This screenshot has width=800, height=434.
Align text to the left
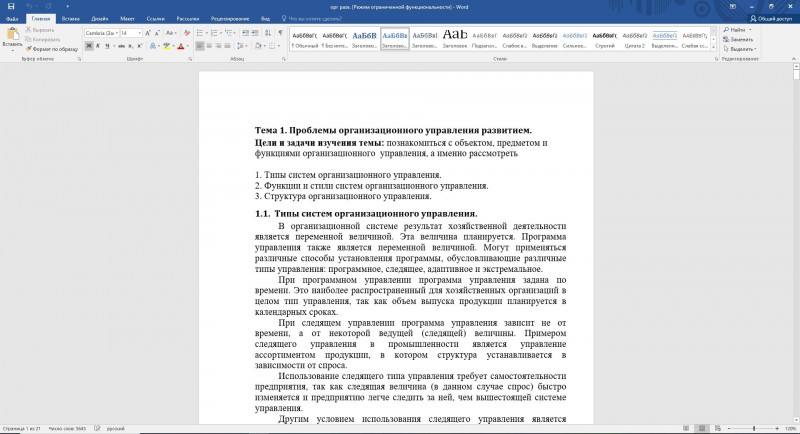(x=200, y=46)
